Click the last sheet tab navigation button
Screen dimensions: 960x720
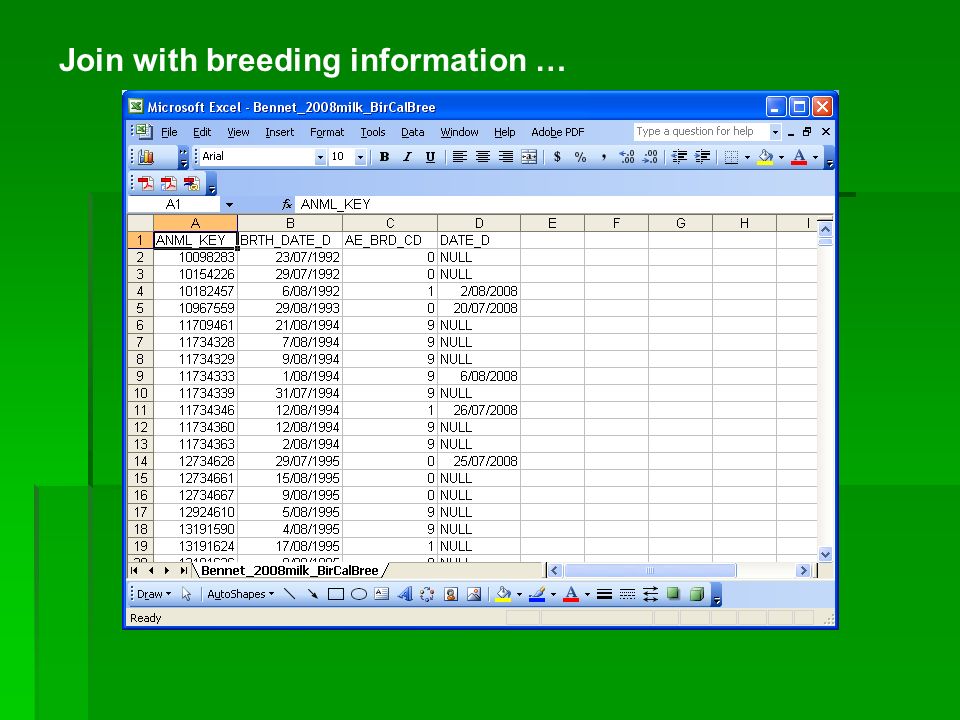pyautogui.click(x=183, y=571)
